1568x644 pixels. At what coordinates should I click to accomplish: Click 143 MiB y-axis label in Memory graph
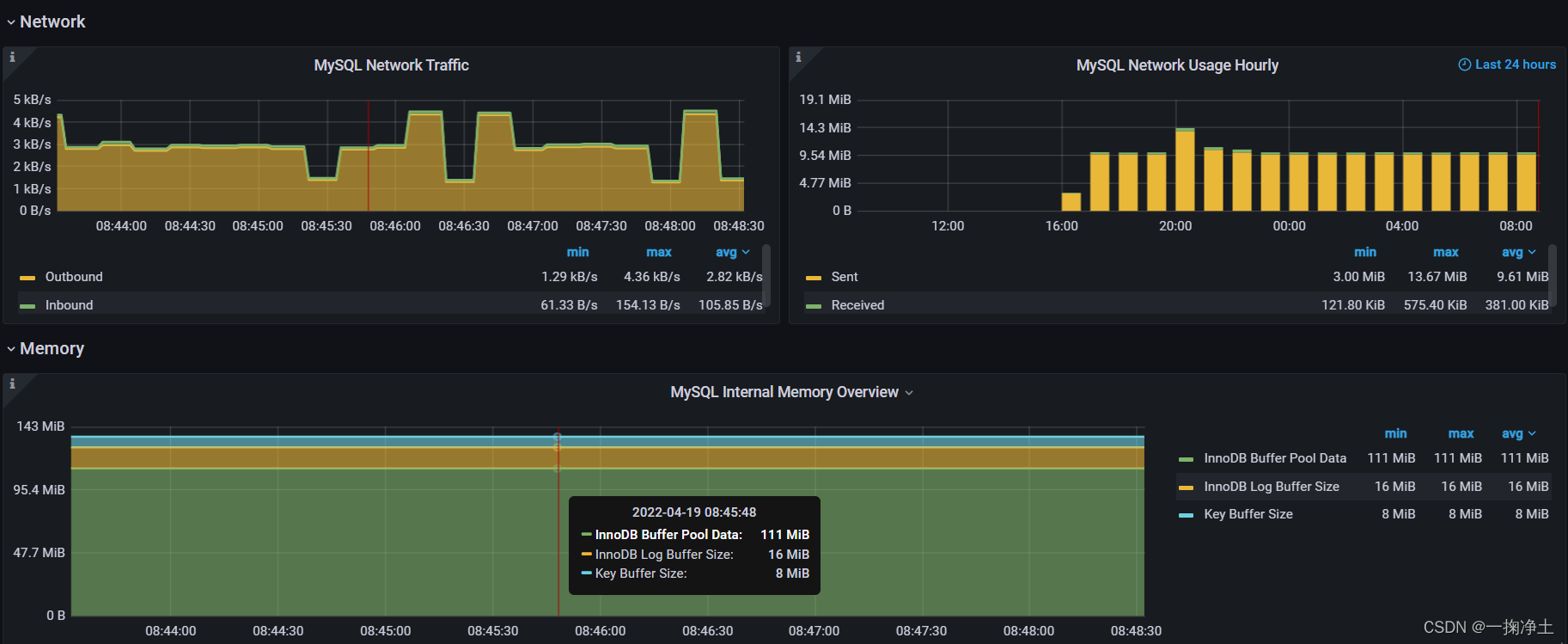click(40, 426)
